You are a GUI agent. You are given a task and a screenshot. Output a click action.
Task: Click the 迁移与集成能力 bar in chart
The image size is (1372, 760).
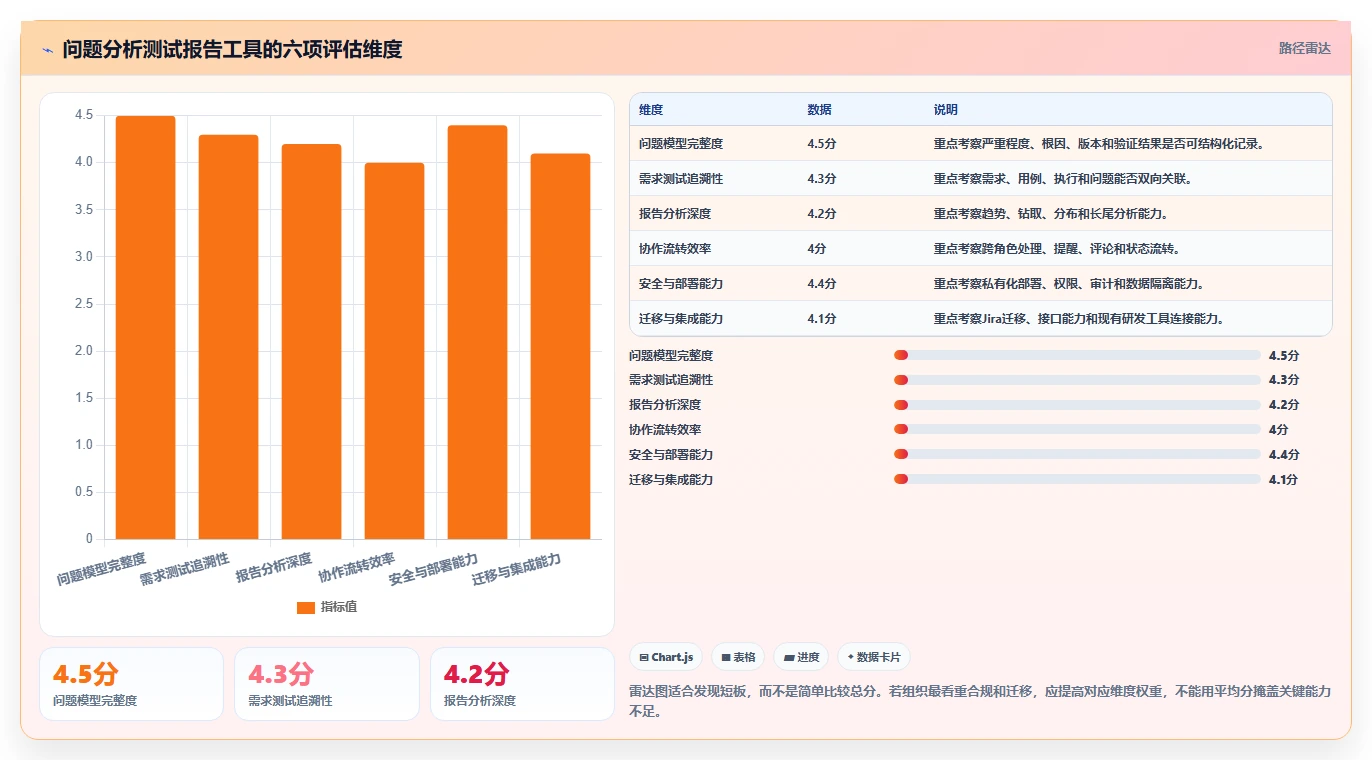[560, 346]
